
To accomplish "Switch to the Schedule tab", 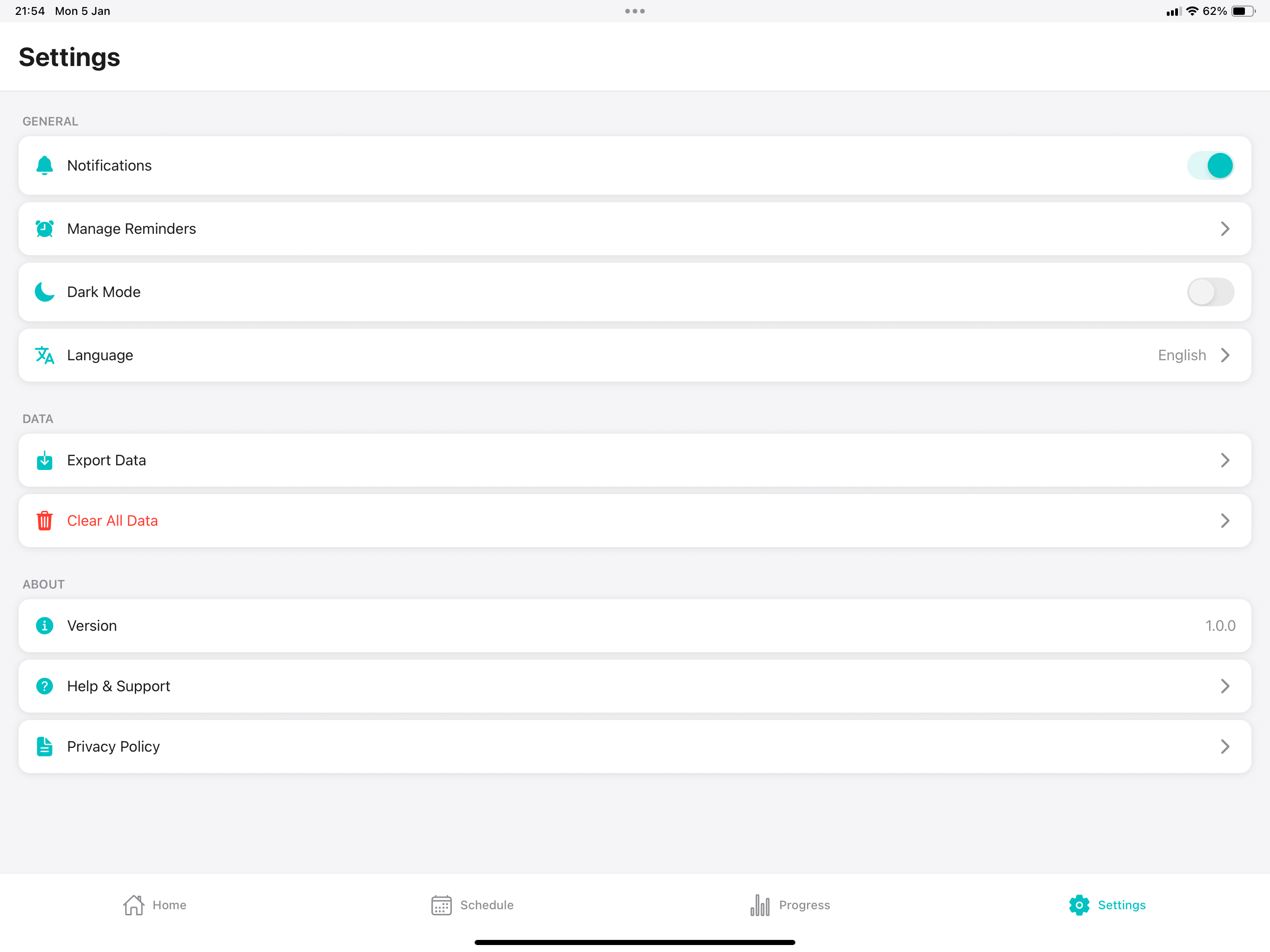I will click(x=472, y=905).
